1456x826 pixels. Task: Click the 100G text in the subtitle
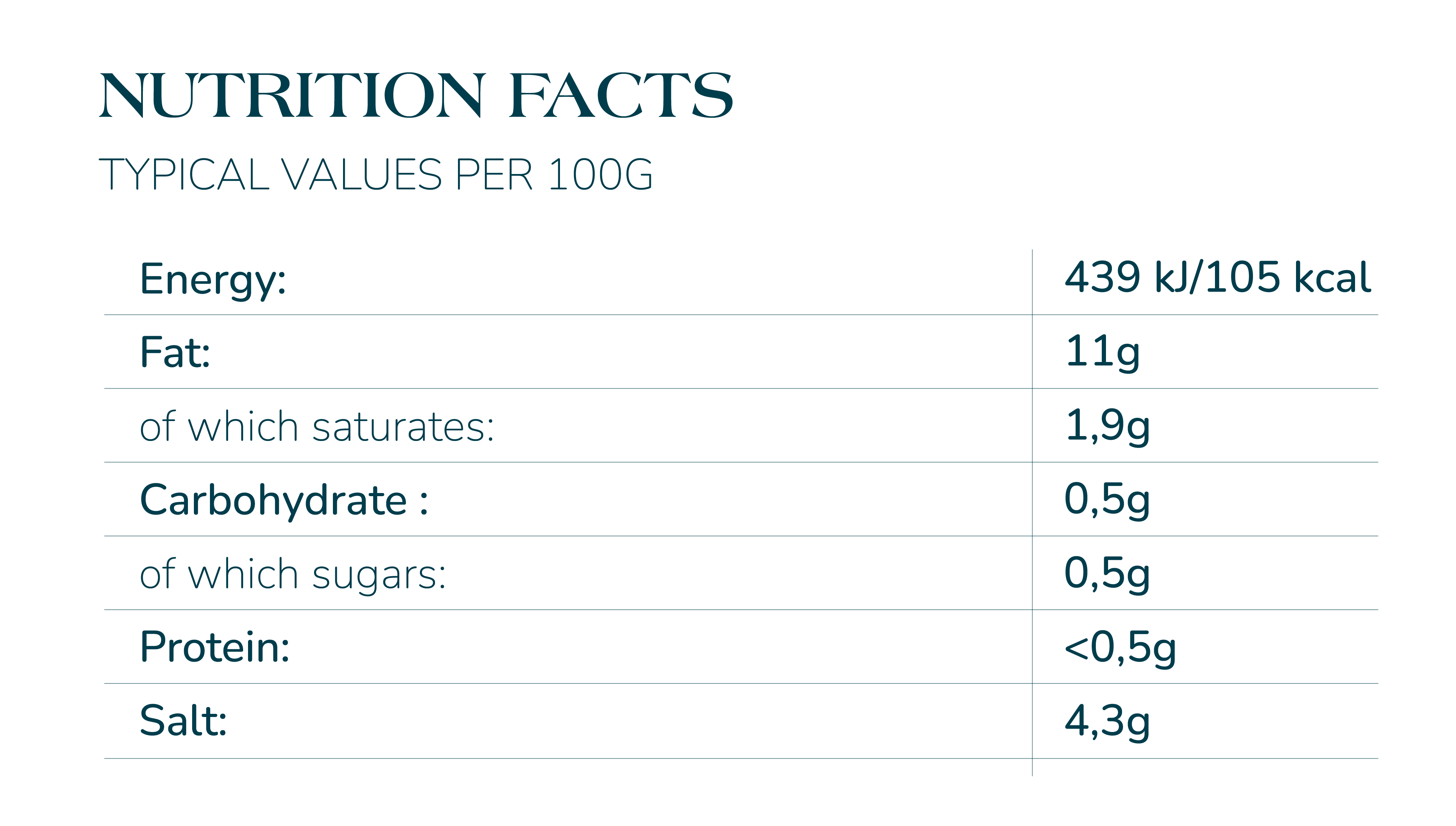click(600, 175)
